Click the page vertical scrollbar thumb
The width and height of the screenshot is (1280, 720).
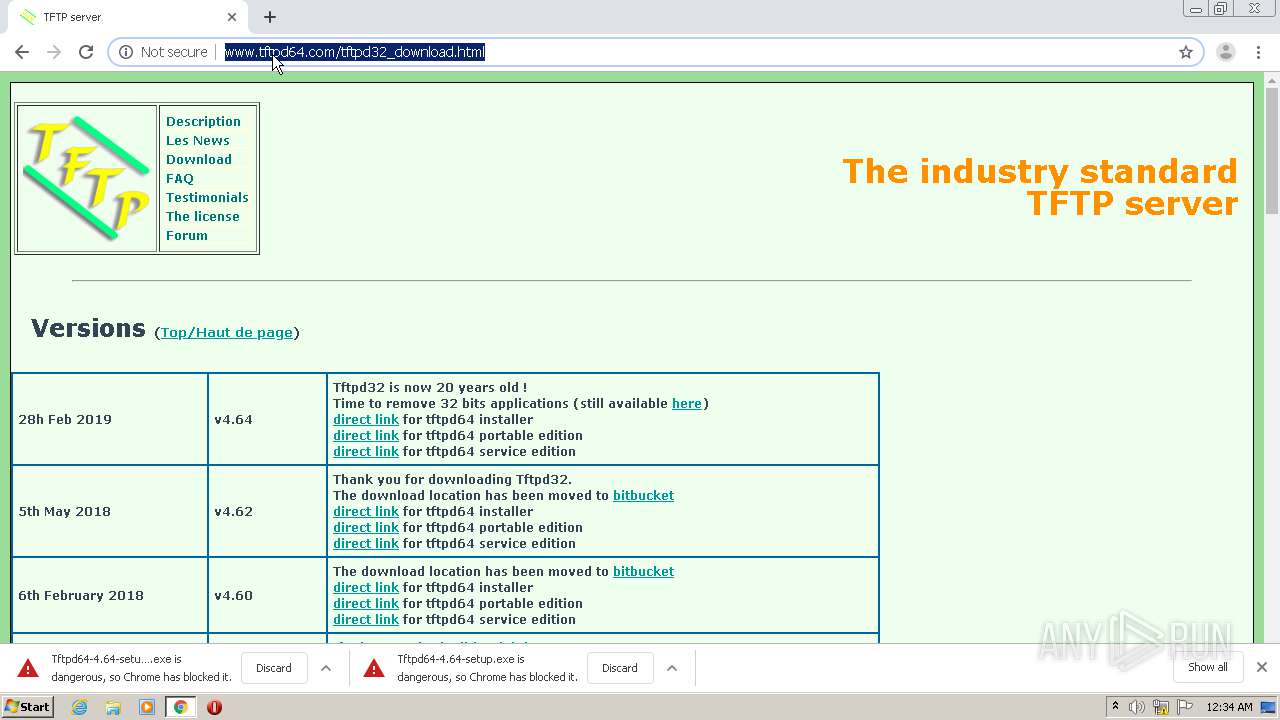point(1272,150)
